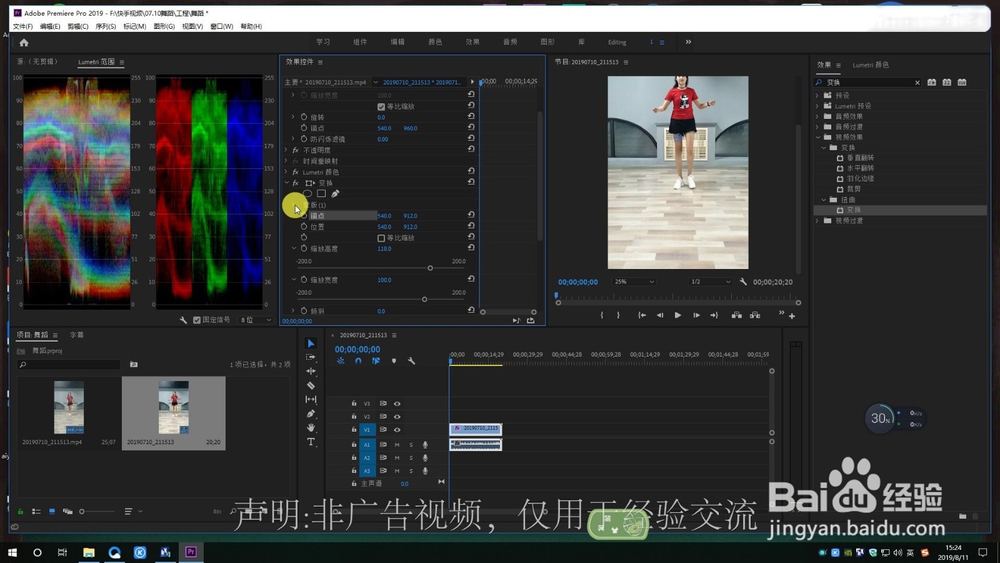Viewport: 1000px width, 563px height.
Task: Hide V3 track output eye
Action: 397,404
